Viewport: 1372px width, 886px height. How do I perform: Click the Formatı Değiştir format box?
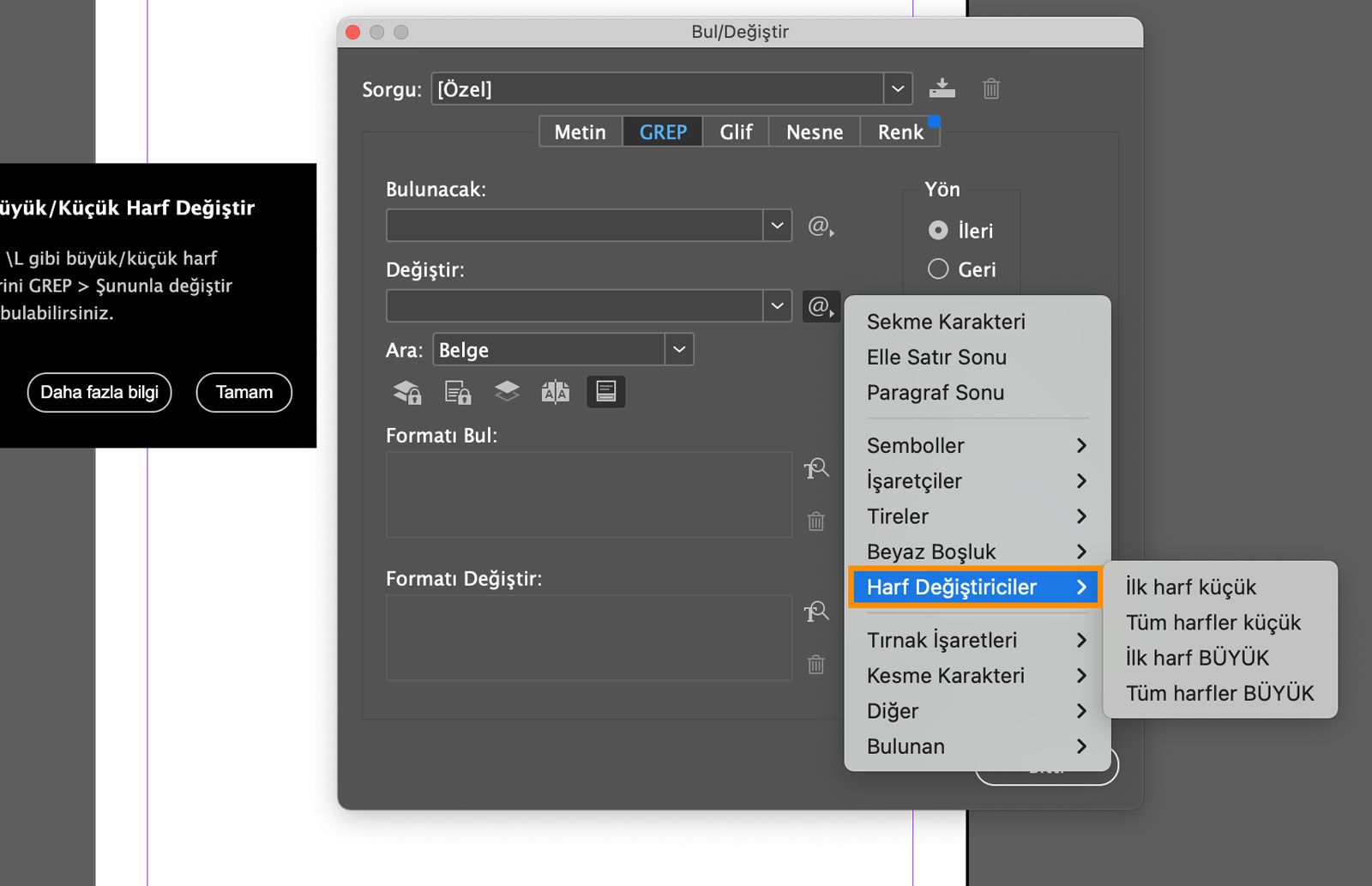[x=589, y=638]
